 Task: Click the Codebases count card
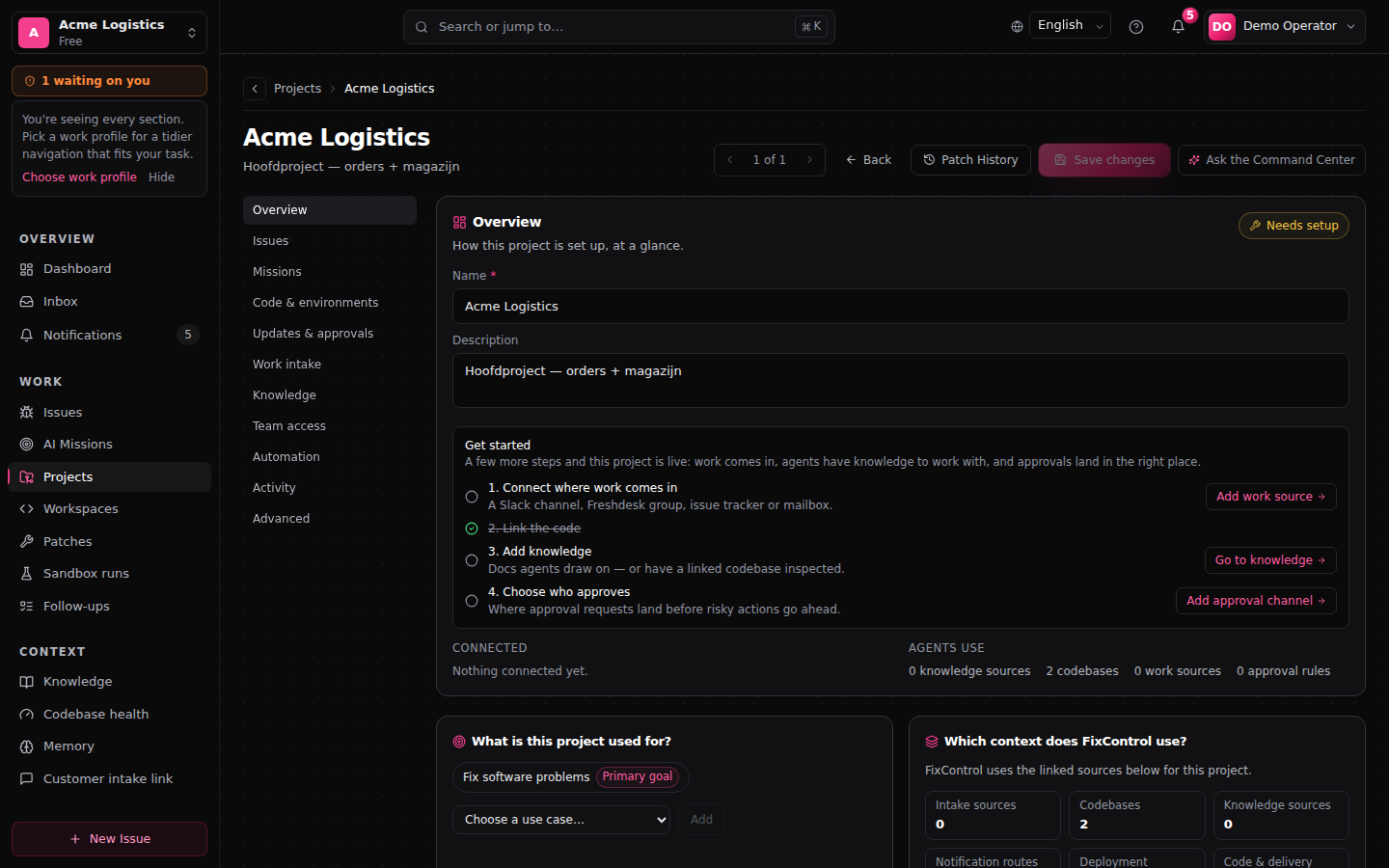(1137, 815)
